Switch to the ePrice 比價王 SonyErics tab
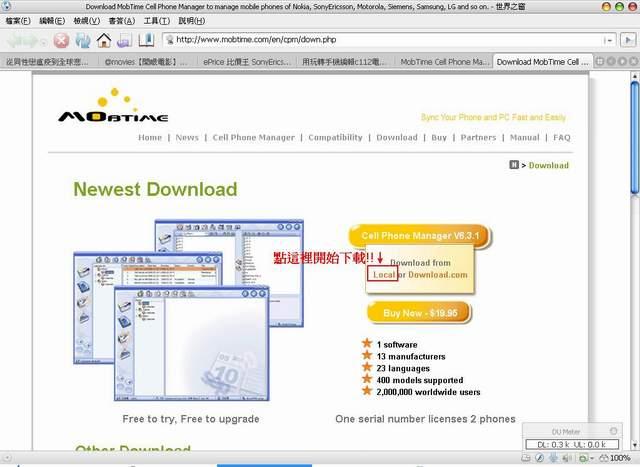Image resolution: width=640 pixels, height=467 pixels. 247,62
